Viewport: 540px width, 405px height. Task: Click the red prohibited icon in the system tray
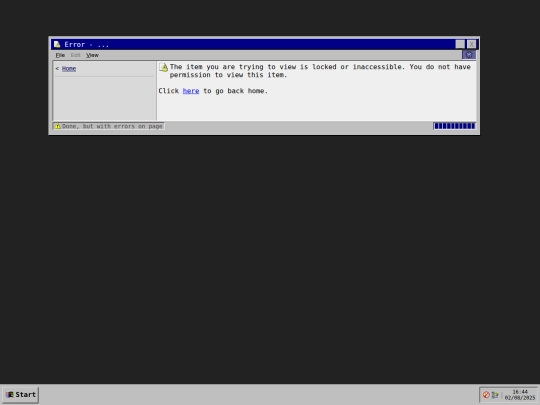click(x=486, y=395)
